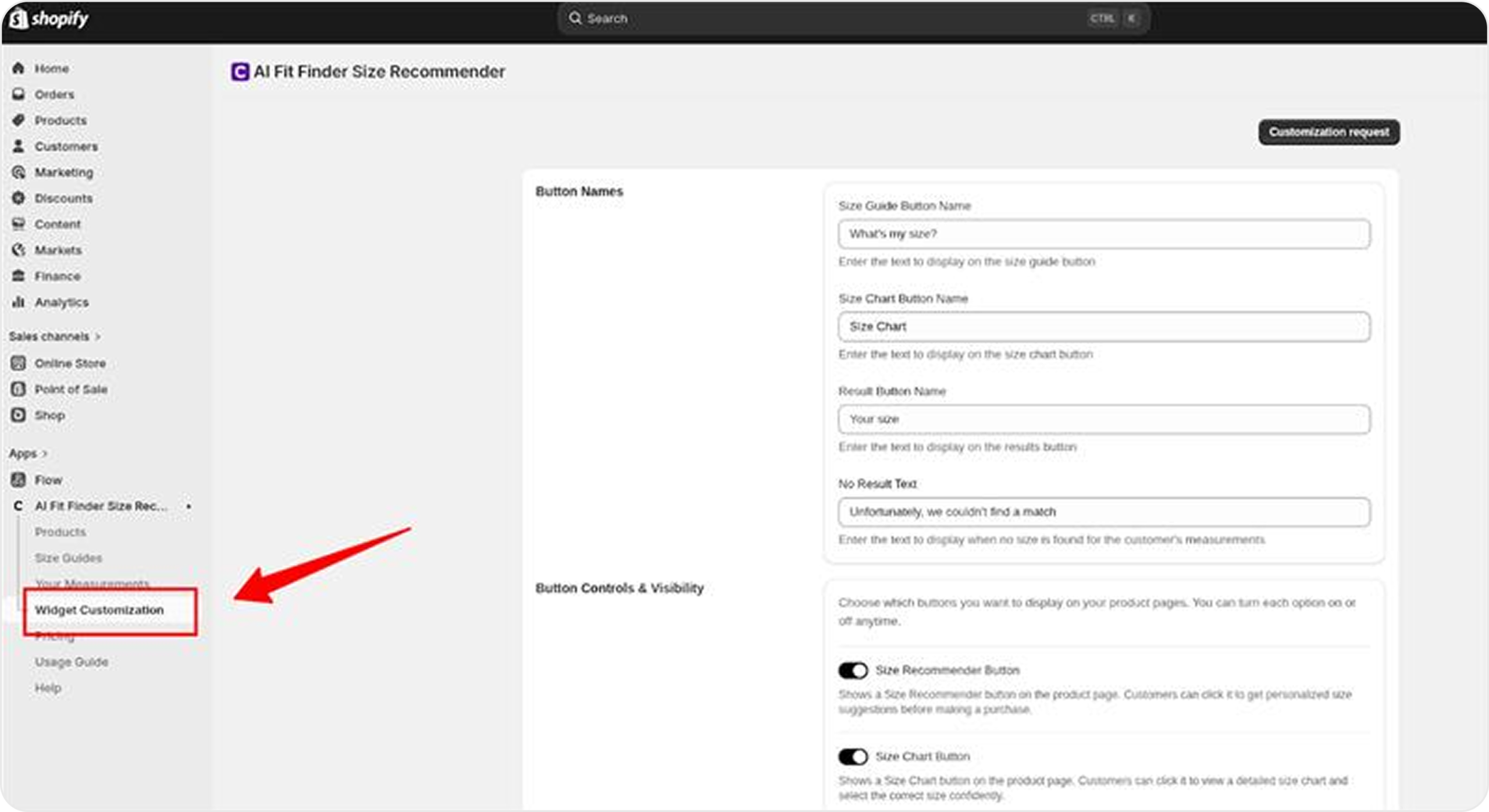Click the Shopify logo in the top bar
The width and height of the screenshot is (1489, 812).
click(49, 19)
